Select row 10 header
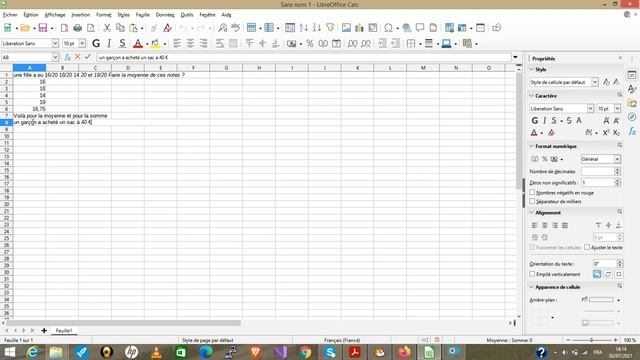This screenshot has width=640, height=360. coord(7,136)
